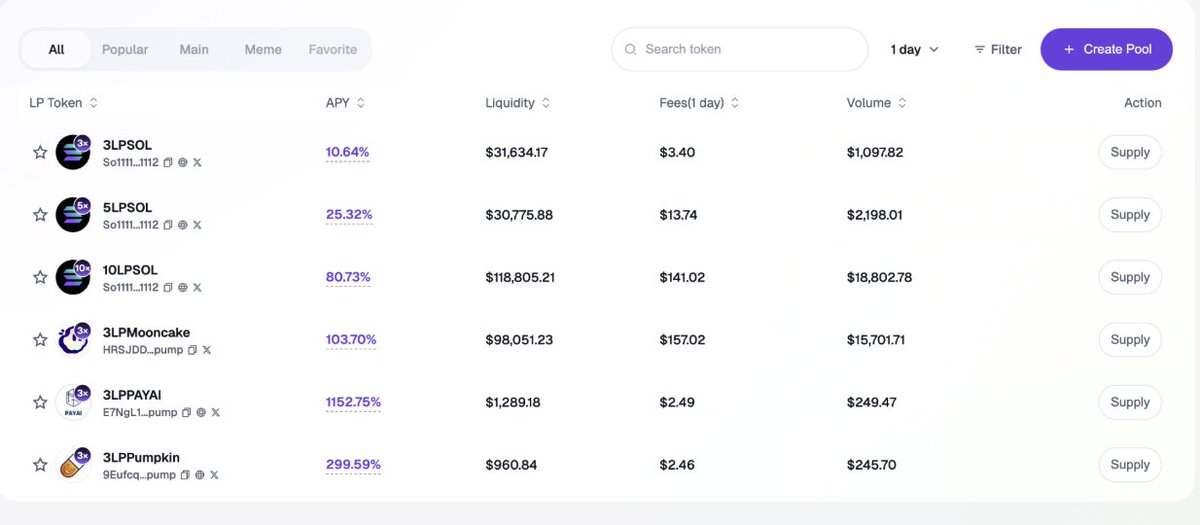Click the 1152.75% APY for 3LPPAYAI

353,402
